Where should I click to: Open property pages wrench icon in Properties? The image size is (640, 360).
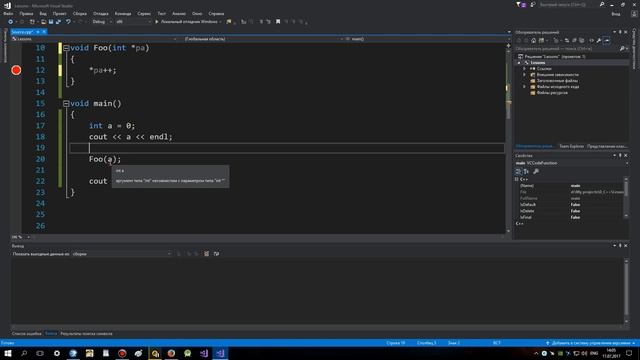click(536, 171)
